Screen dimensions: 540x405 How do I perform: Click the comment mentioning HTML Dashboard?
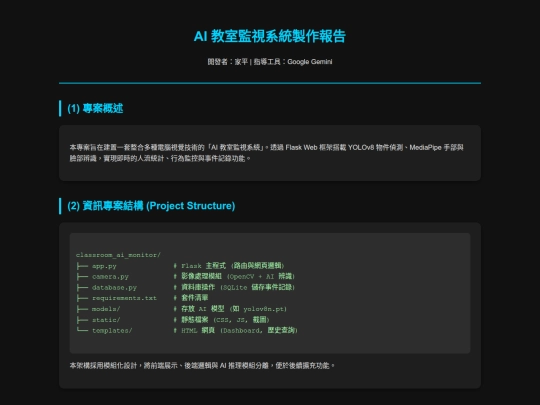point(235,330)
